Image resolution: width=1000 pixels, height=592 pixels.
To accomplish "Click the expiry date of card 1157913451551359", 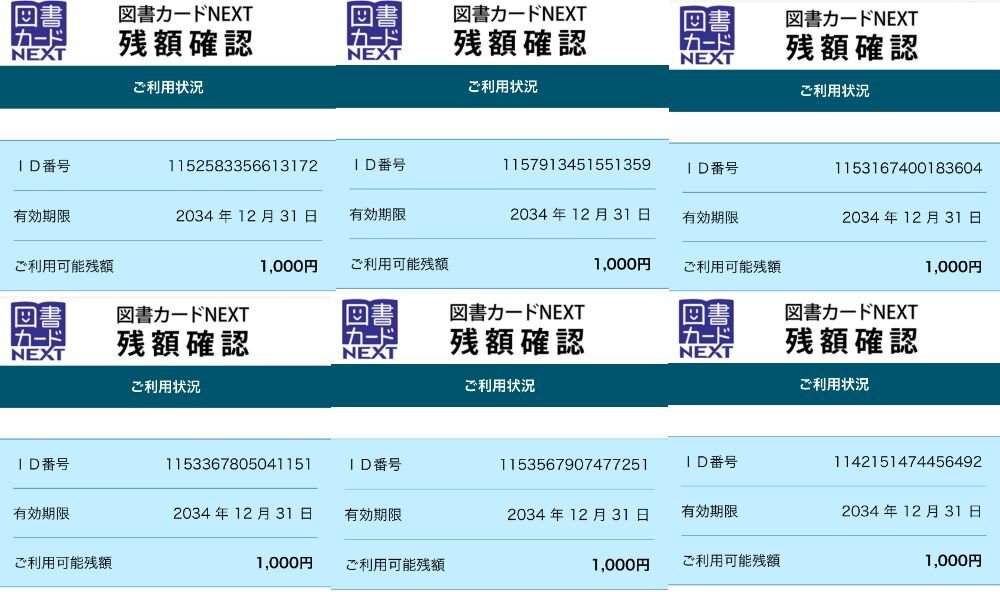I will point(580,215).
